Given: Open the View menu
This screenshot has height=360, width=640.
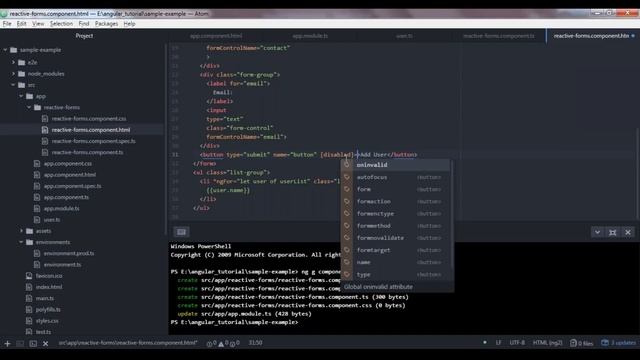Looking at the screenshot, I should 38,24.
